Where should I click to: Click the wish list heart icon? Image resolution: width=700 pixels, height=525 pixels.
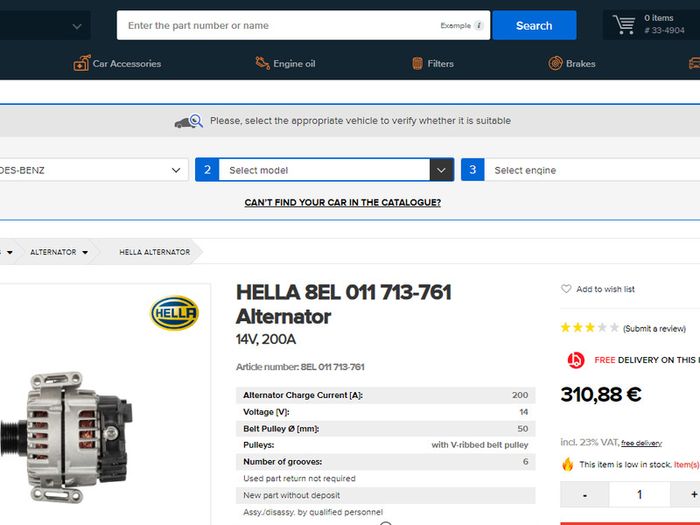pyautogui.click(x=566, y=289)
